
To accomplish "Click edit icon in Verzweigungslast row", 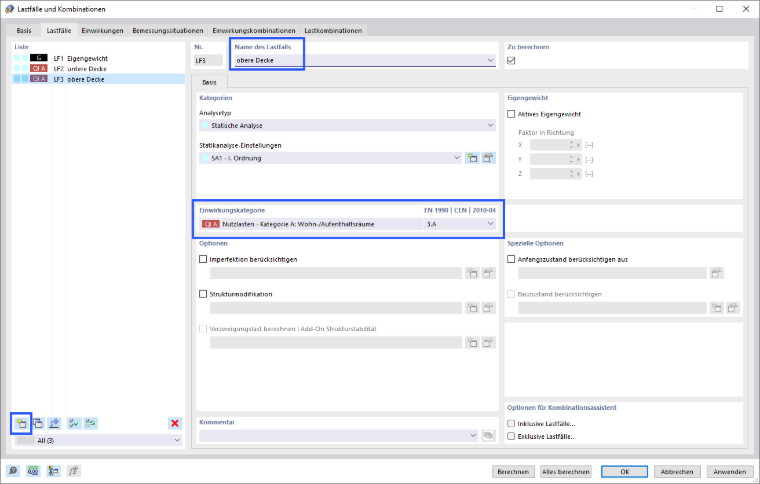I will [488, 343].
